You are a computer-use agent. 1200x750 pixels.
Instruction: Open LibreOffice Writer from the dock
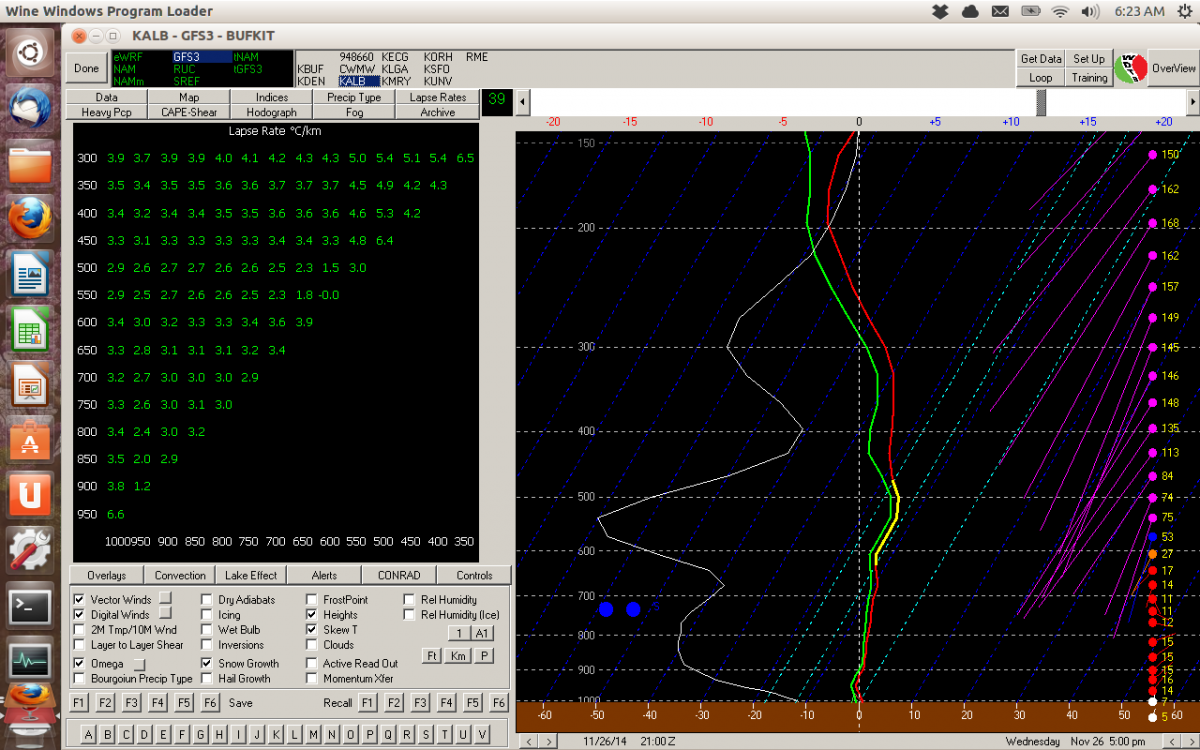[x=30, y=272]
